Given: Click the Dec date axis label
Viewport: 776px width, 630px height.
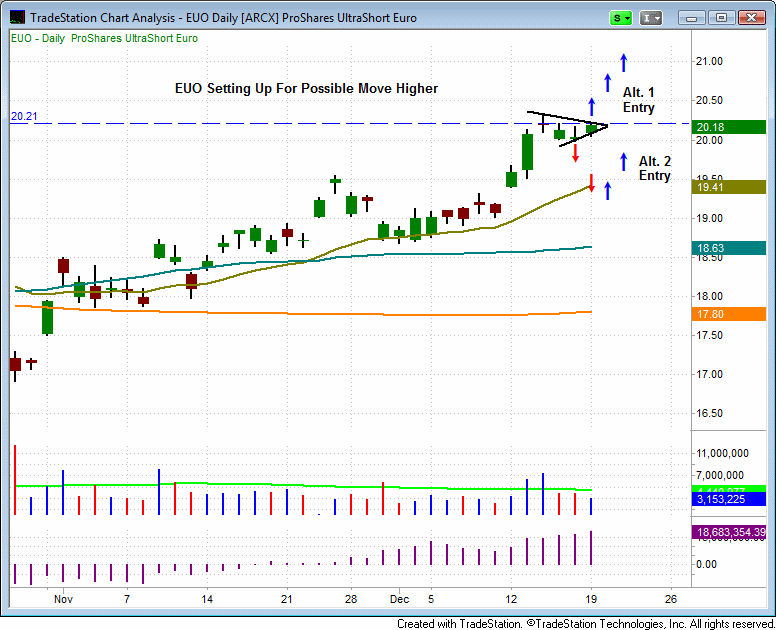Looking at the screenshot, I should 399,599.
